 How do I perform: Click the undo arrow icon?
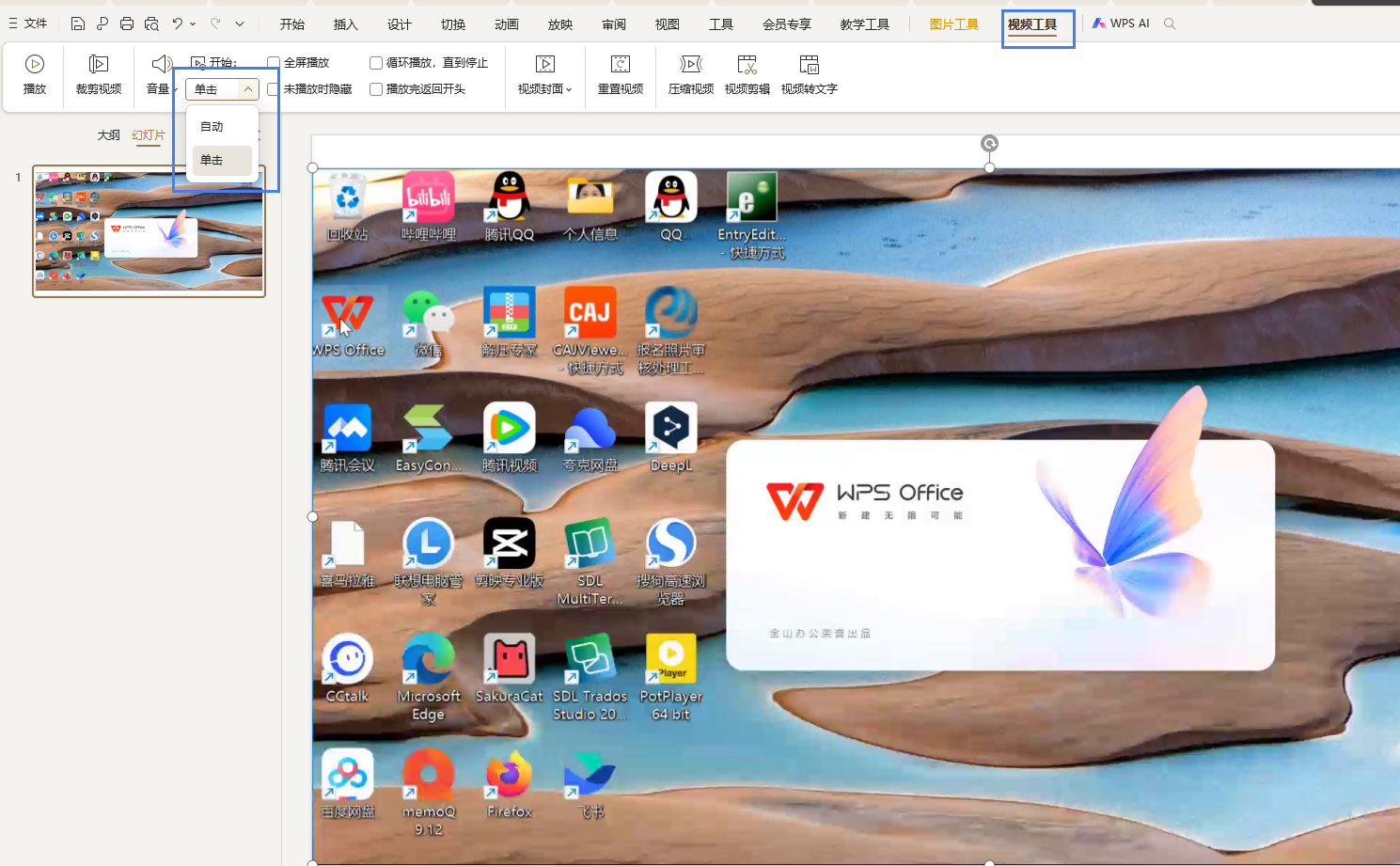[x=177, y=24]
